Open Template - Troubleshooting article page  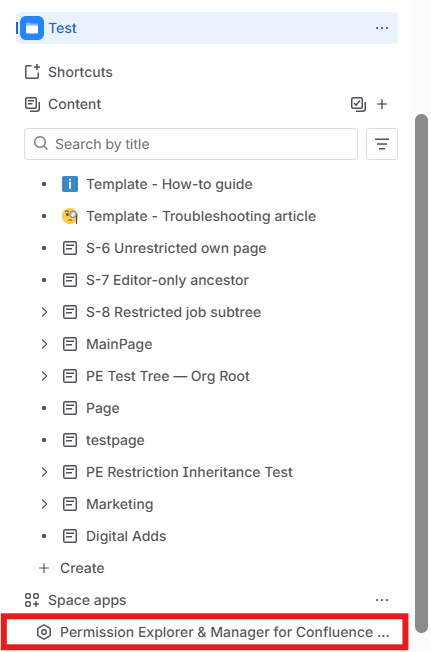coord(201,216)
